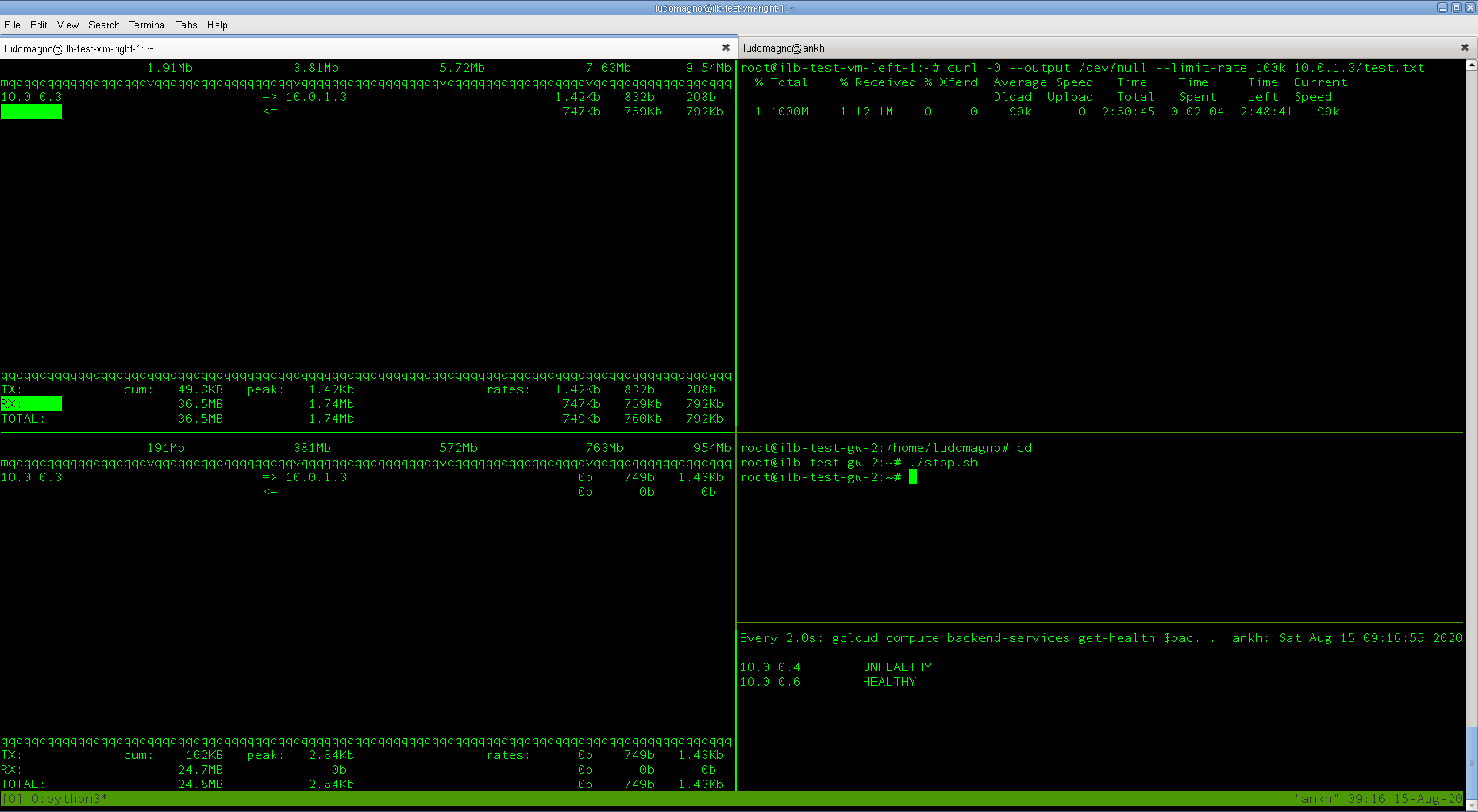Click the 49.3KB cumulative TX in top pane
This screenshot has width=1478, height=812.
click(200, 389)
